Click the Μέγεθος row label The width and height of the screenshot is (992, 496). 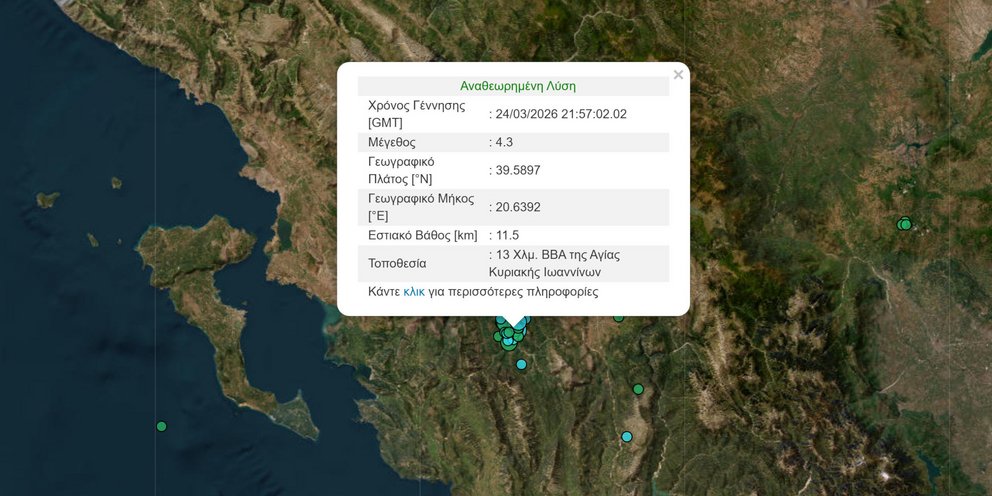(x=392, y=142)
